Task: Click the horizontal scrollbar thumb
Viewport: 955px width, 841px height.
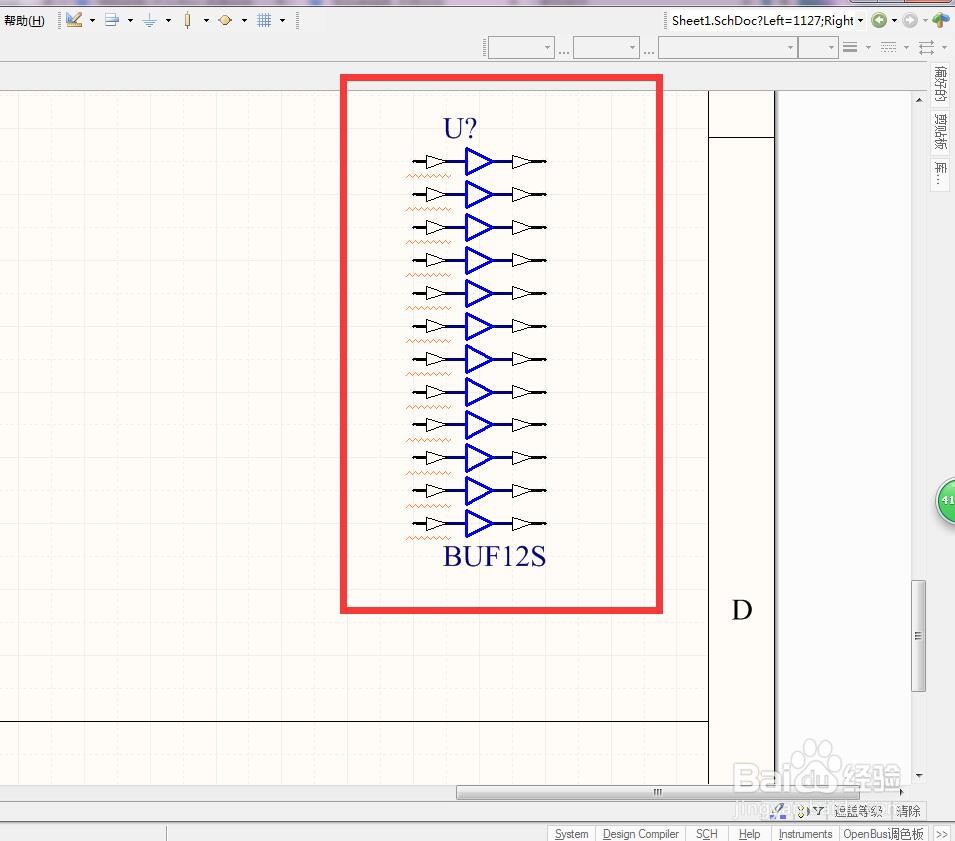Action: point(658,792)
